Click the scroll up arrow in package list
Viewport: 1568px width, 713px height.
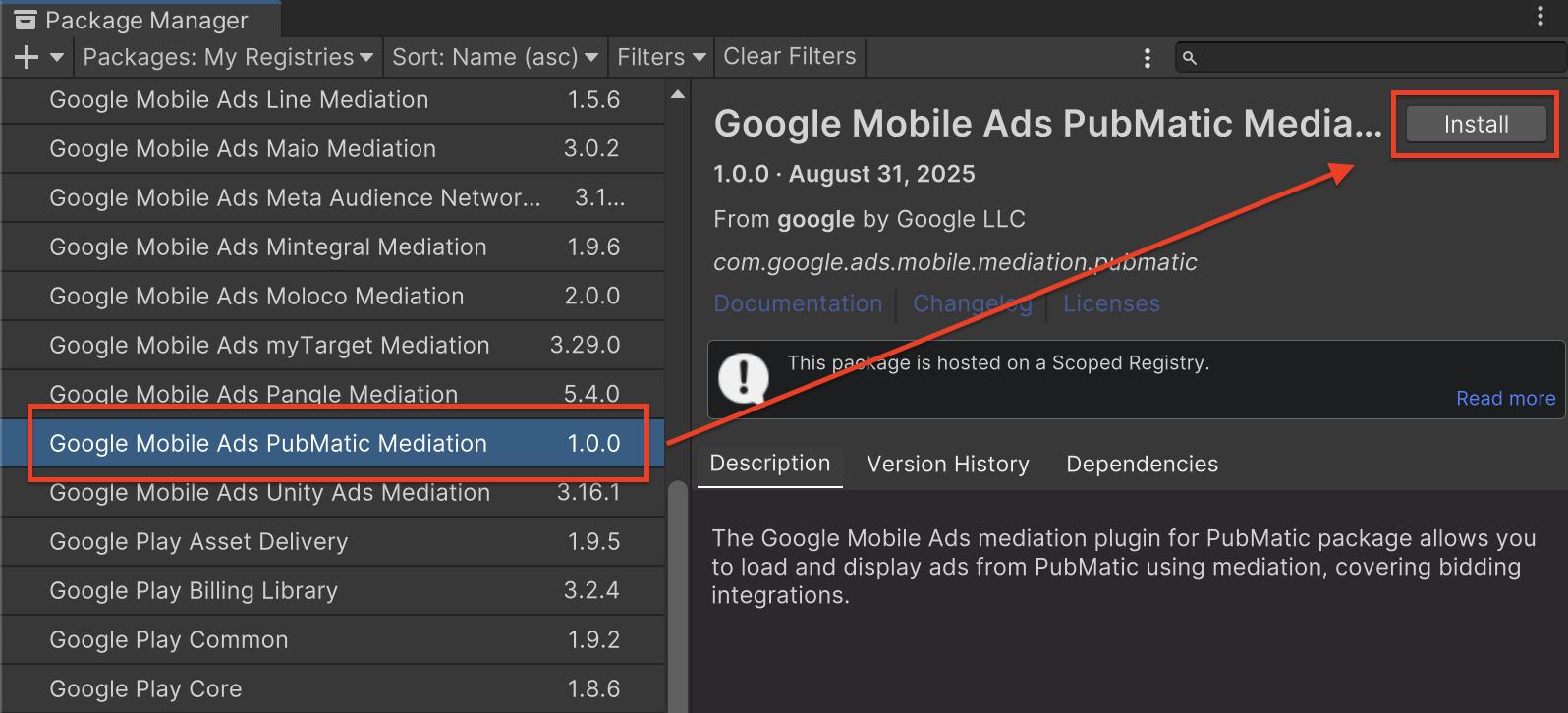[x=677, y=95]
